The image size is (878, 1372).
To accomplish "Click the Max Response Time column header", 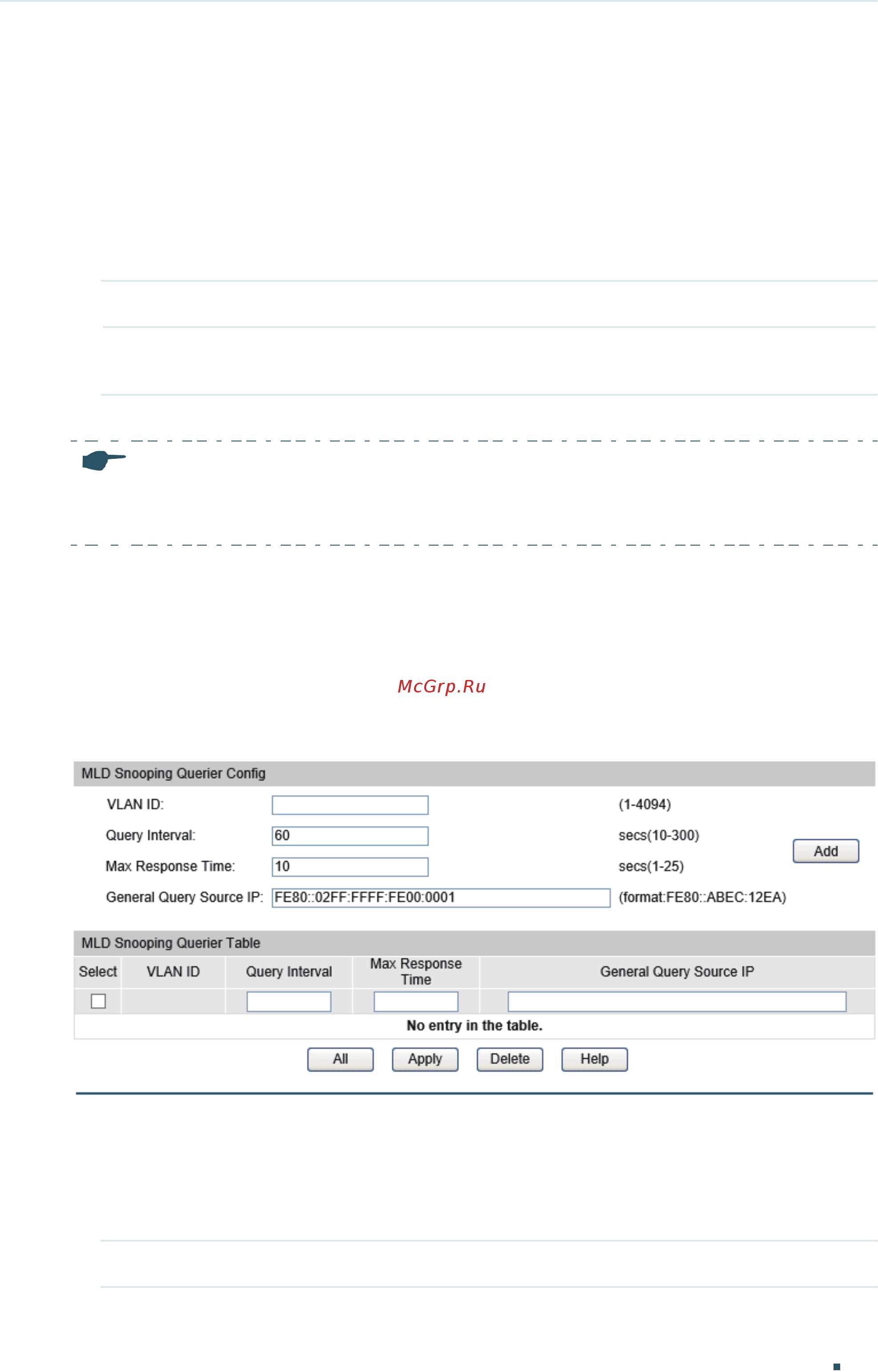I will tap(415, 971).
